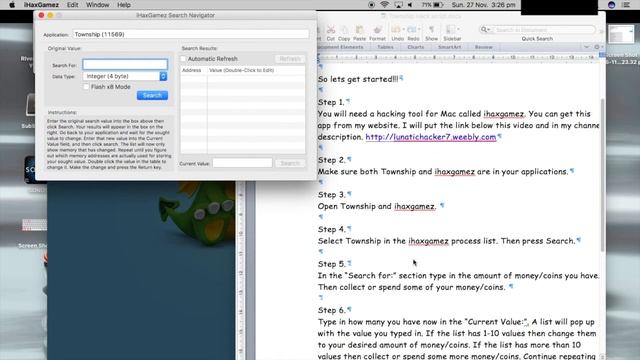Click the blue Search button
This screenshot has width=640, height=360.
click(x=152, y=95)
